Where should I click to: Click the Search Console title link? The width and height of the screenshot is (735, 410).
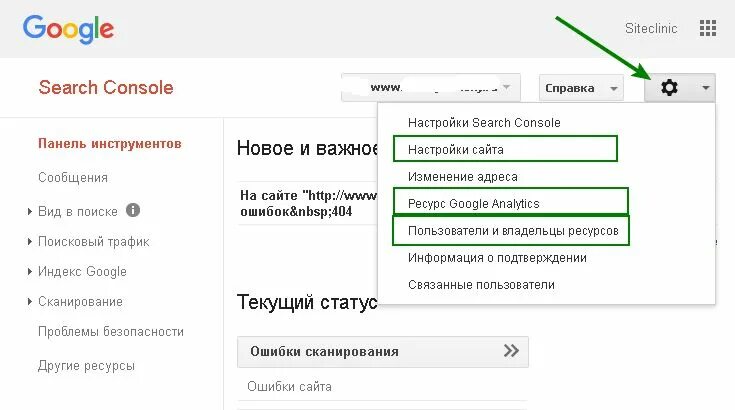(106, 88)
